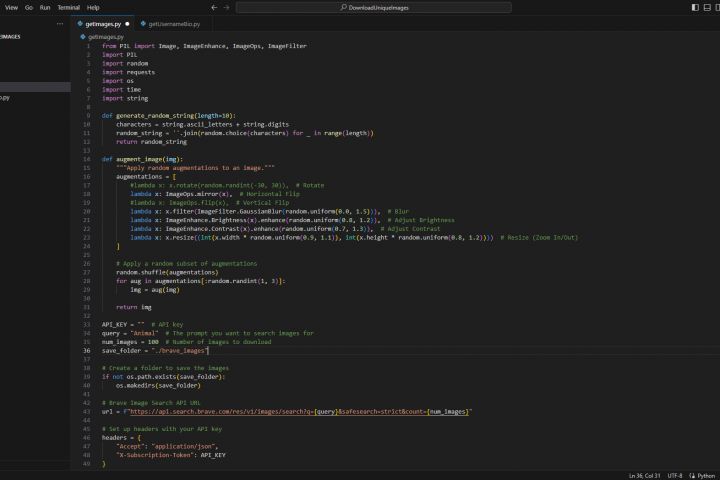Click the 'num_images = 100' line
This screenshot has height=480, width=720.
(x=186, y=342)
